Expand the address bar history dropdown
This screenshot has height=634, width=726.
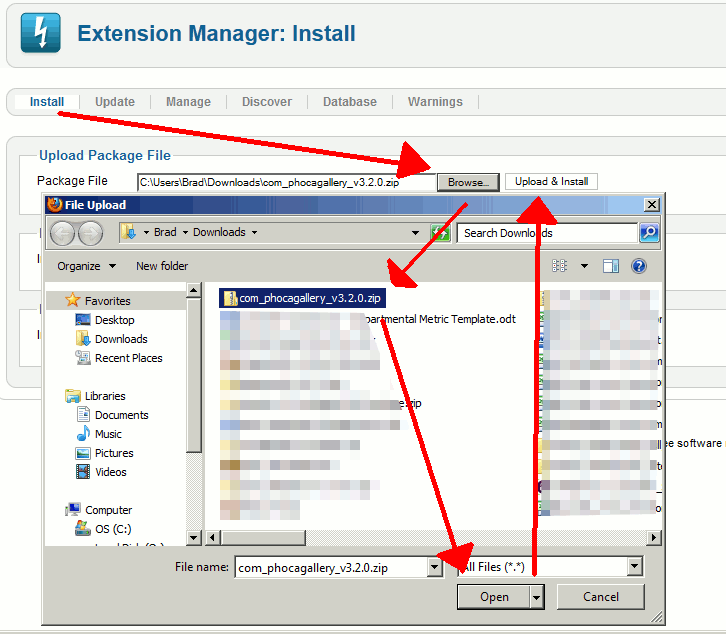[x=415, y=232]
